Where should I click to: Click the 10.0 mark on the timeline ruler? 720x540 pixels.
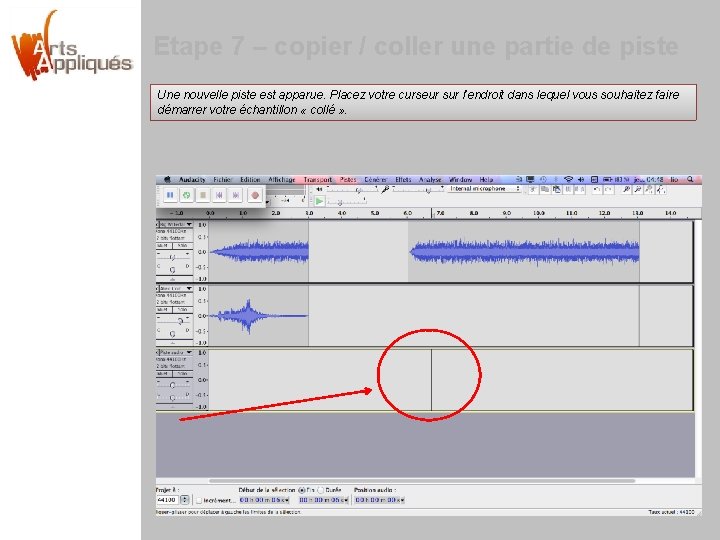[539, 213]
